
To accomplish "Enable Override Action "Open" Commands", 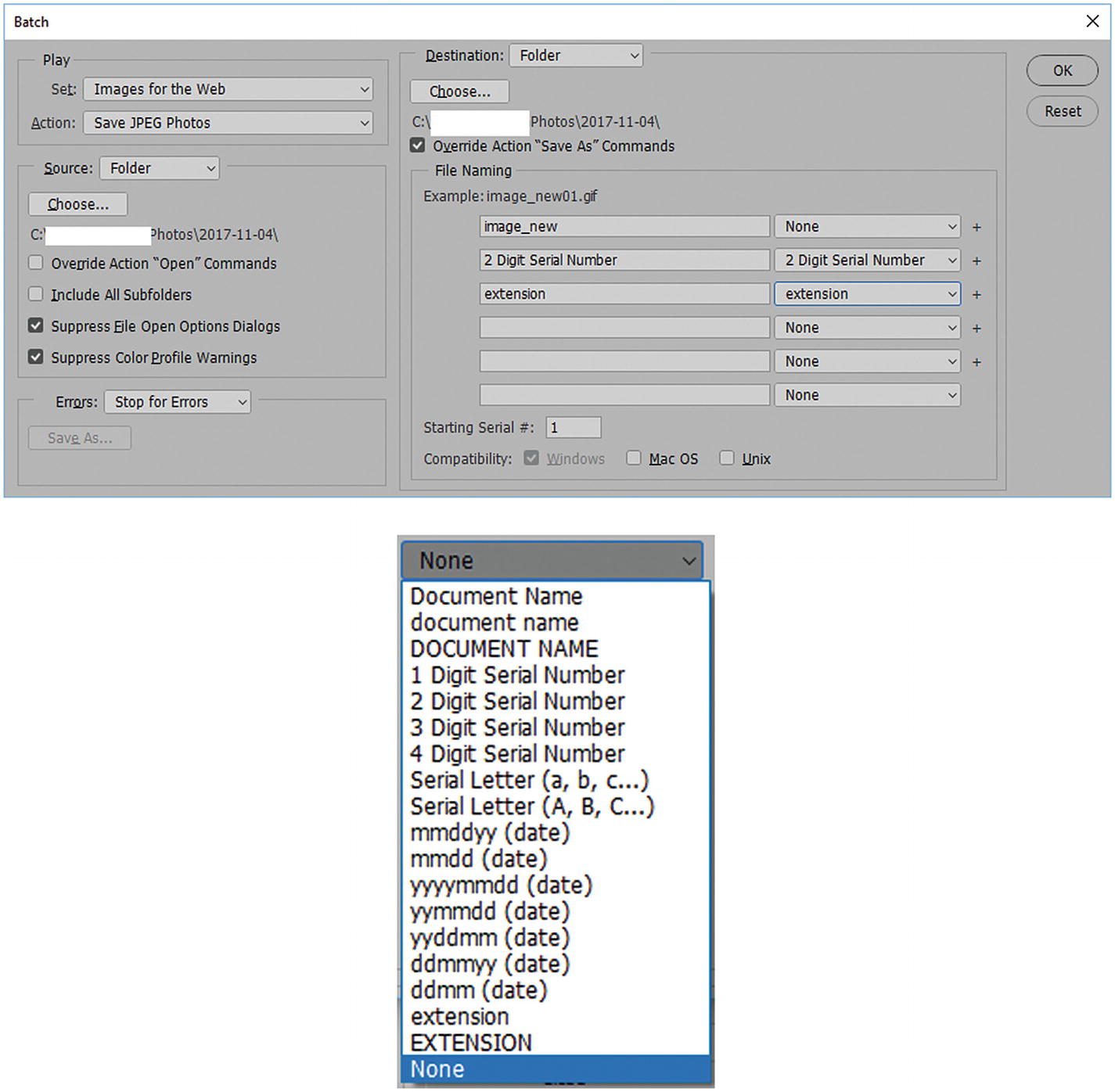I will (36, 263).
